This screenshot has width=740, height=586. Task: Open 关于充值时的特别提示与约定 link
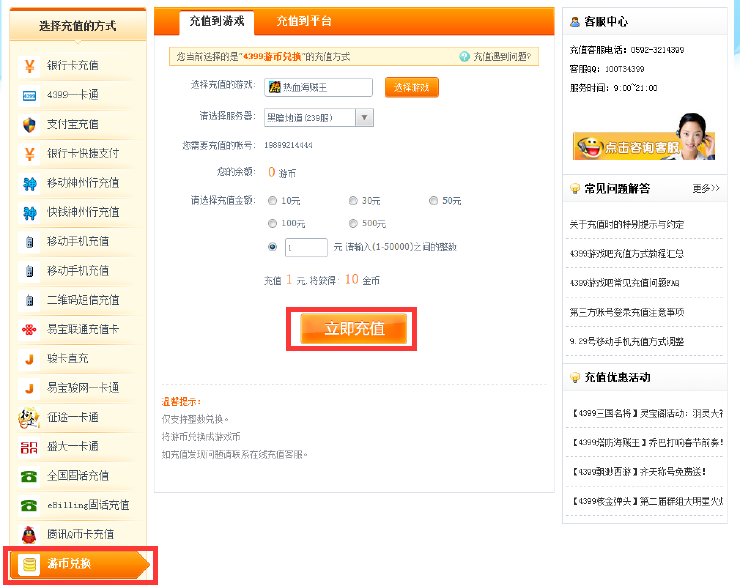point(627,225)
